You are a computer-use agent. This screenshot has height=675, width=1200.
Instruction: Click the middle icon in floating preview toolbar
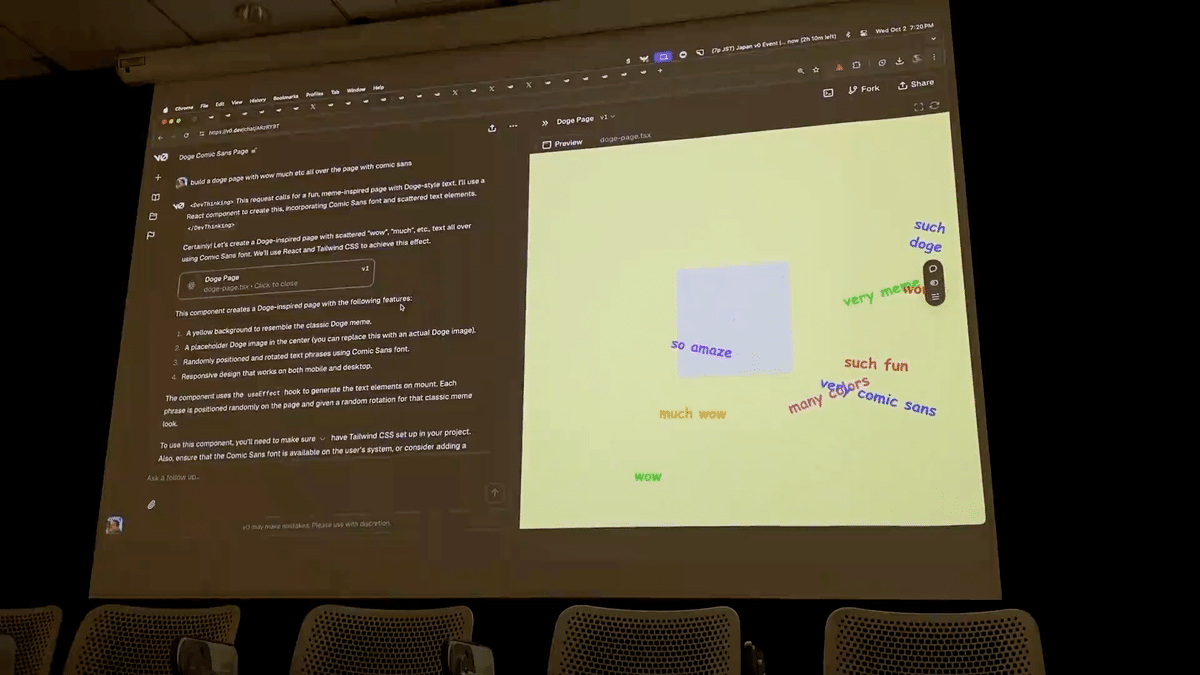click(934, 283)
